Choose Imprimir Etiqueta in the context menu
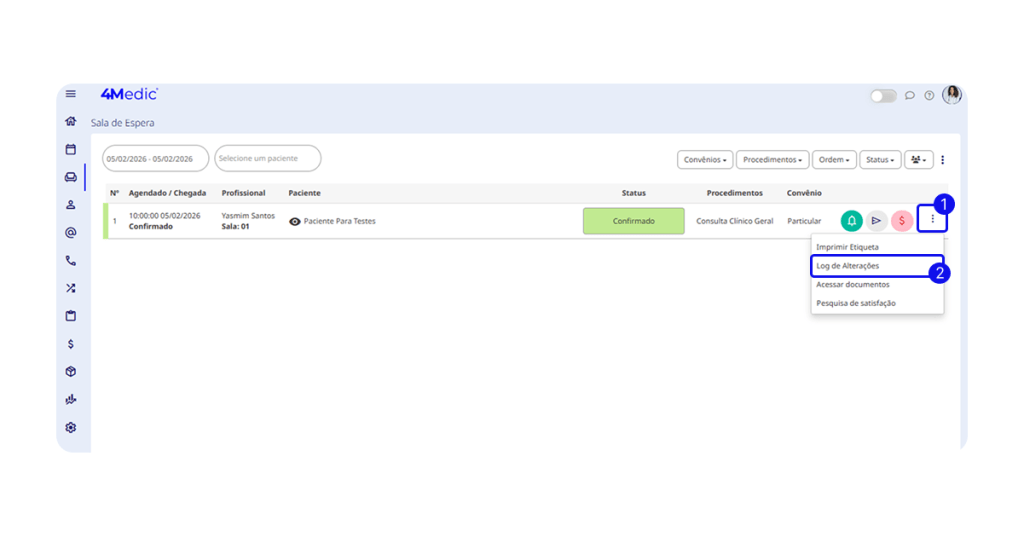This screenshot has height=537, width=1024. pyautogui.click(x=848, y=247)
